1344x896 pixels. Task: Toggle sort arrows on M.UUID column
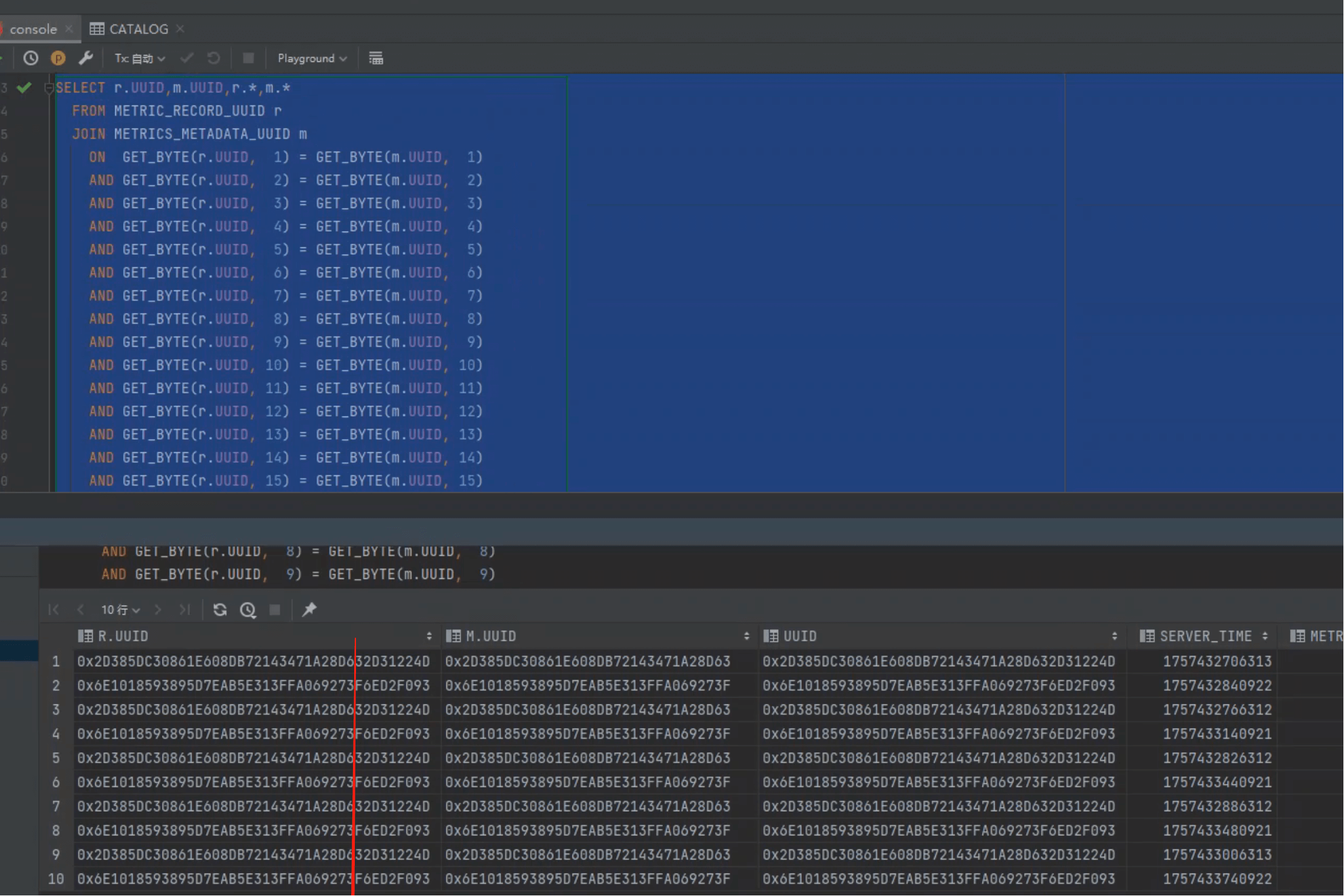[747, 636]
